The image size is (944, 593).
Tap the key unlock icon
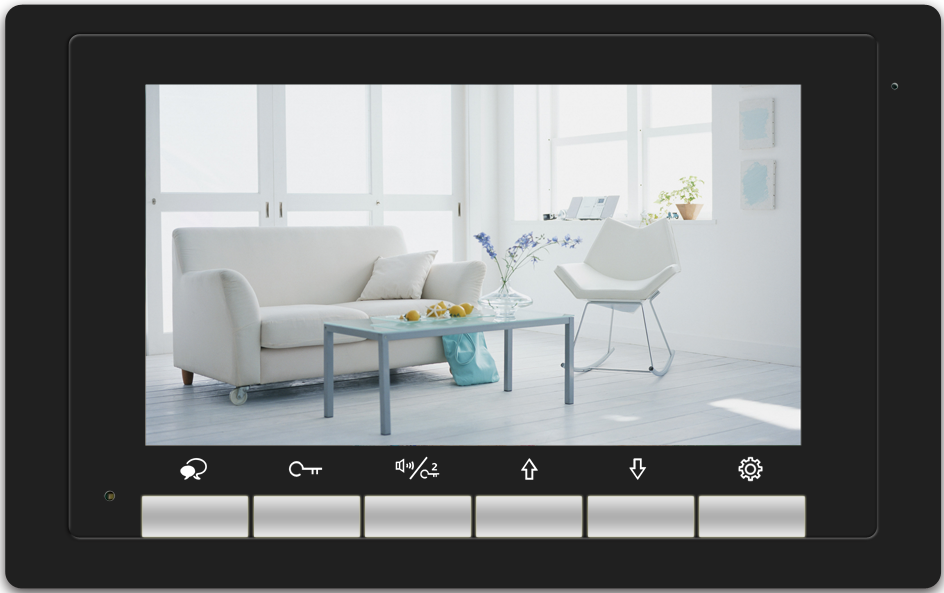point(306,469)
